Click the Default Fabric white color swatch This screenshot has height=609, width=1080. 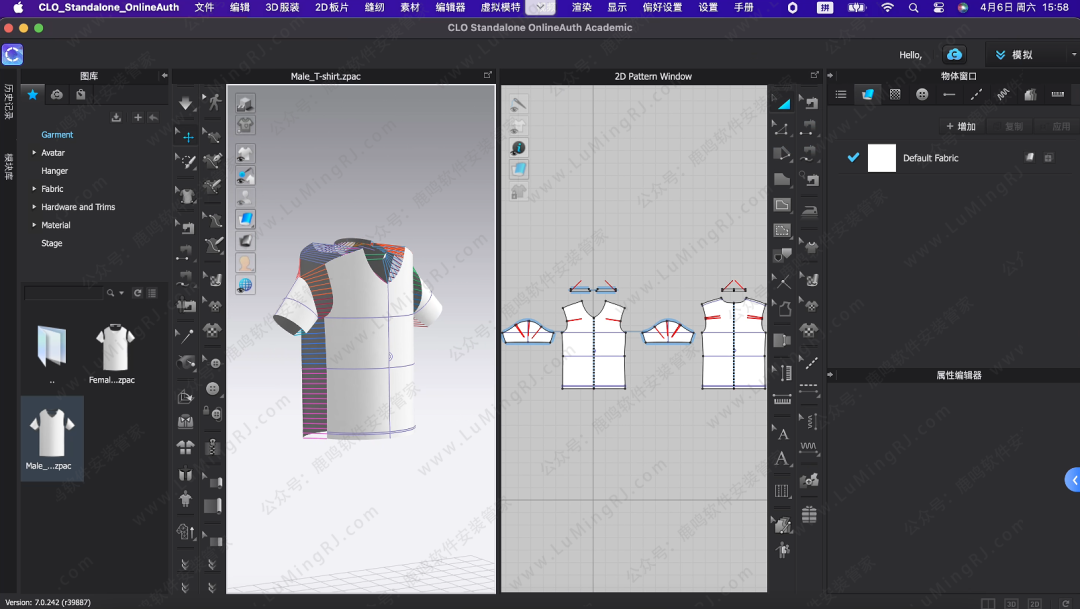click(882, 158)
